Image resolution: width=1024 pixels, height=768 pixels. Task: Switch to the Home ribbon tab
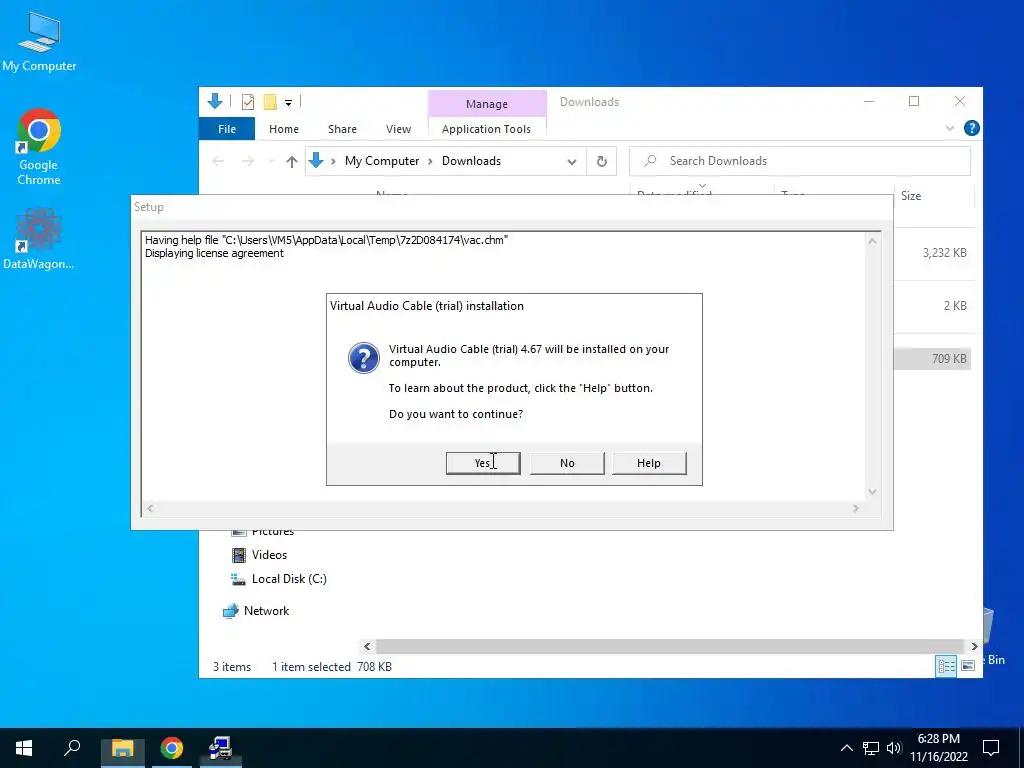click(283, 129)
